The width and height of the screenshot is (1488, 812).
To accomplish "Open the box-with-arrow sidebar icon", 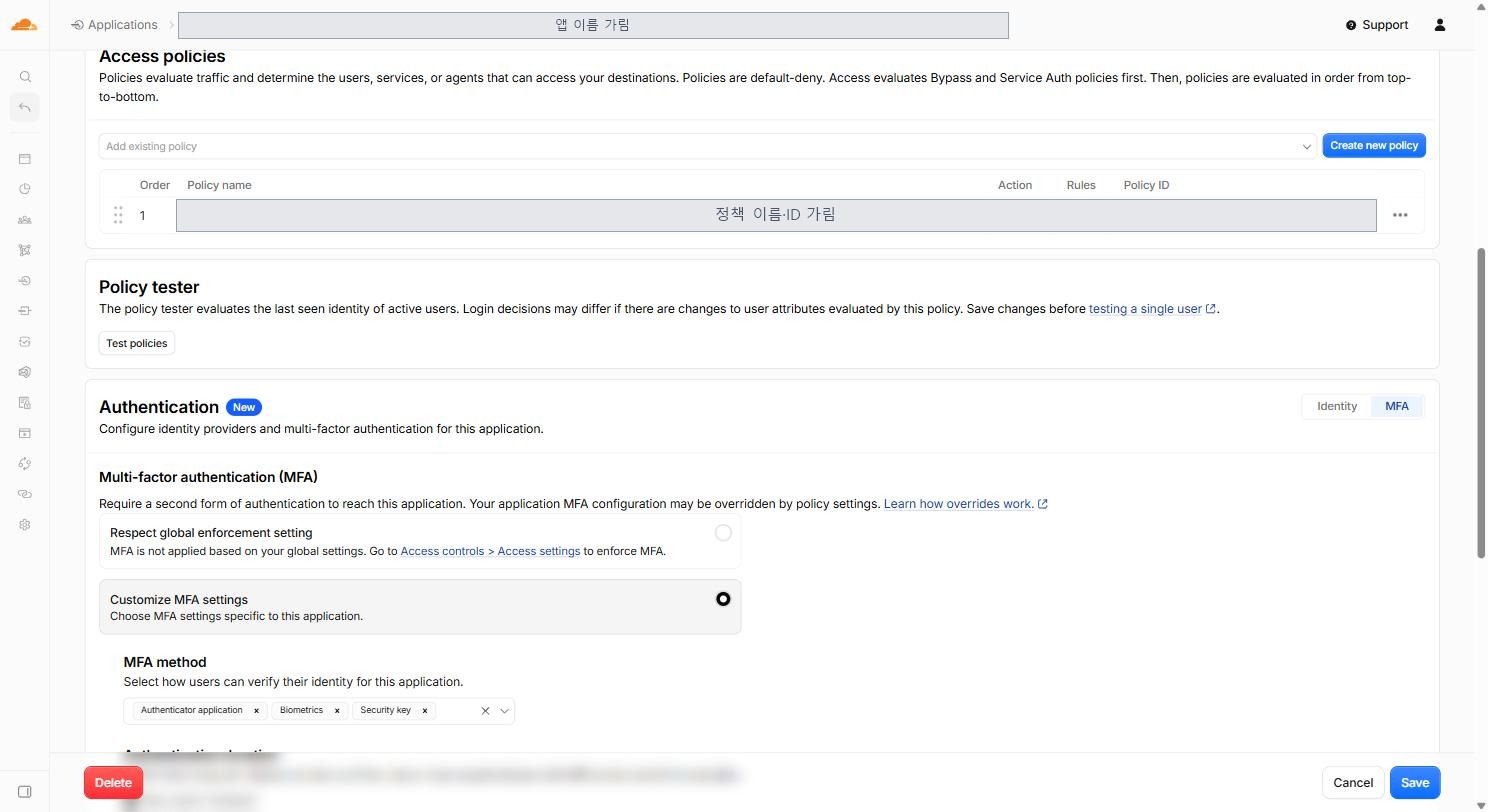I will tap(25, 311).
